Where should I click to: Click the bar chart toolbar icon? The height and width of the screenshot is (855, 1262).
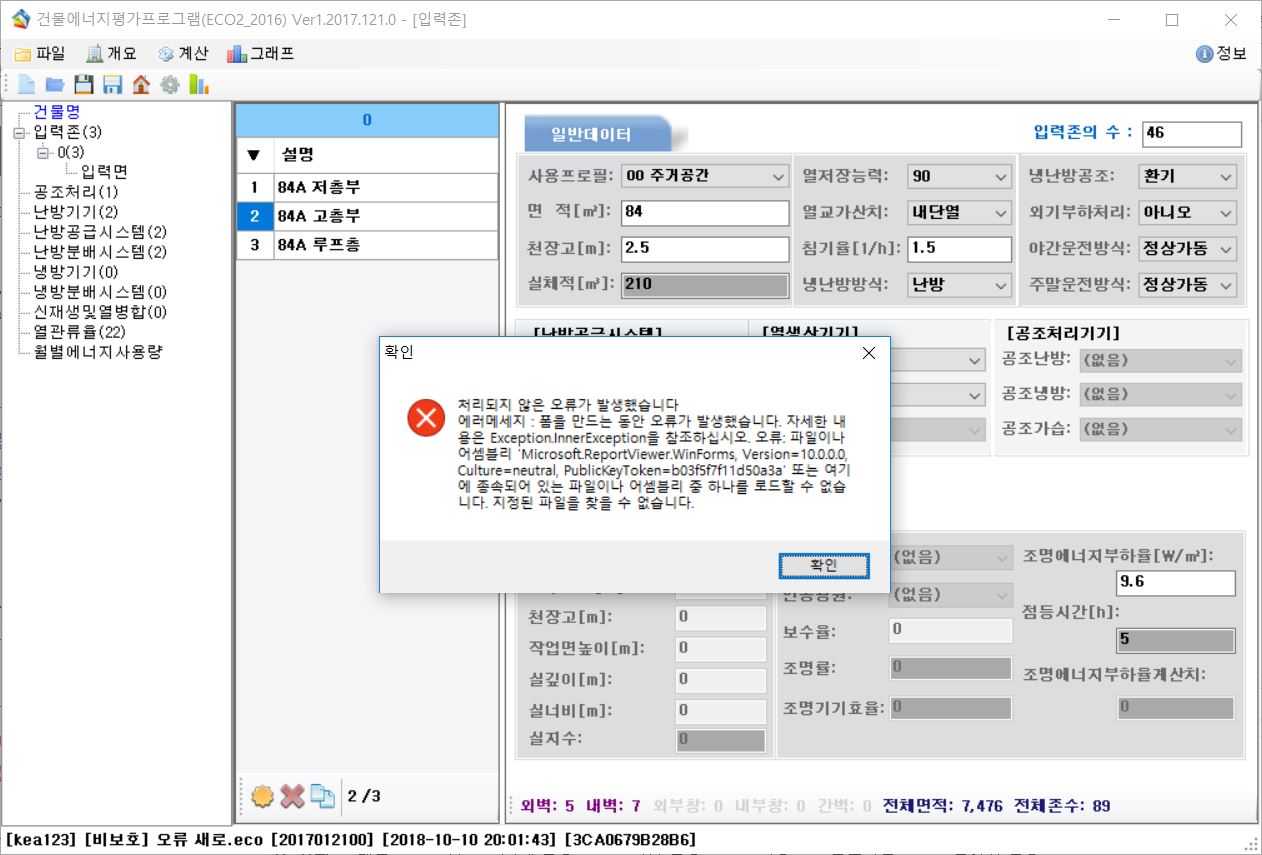pos(199,85)
